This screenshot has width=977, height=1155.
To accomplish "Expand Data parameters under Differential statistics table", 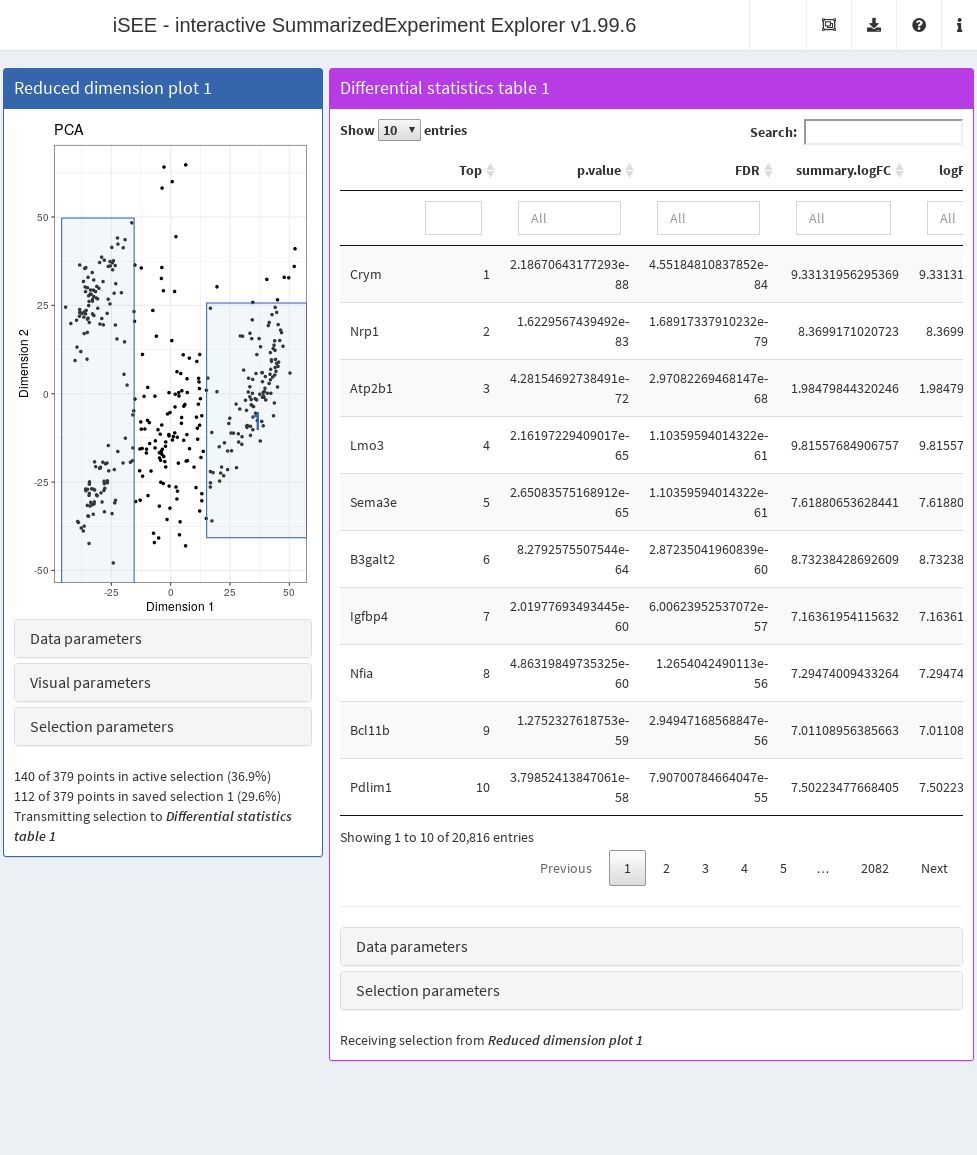I will click(651, 947).
